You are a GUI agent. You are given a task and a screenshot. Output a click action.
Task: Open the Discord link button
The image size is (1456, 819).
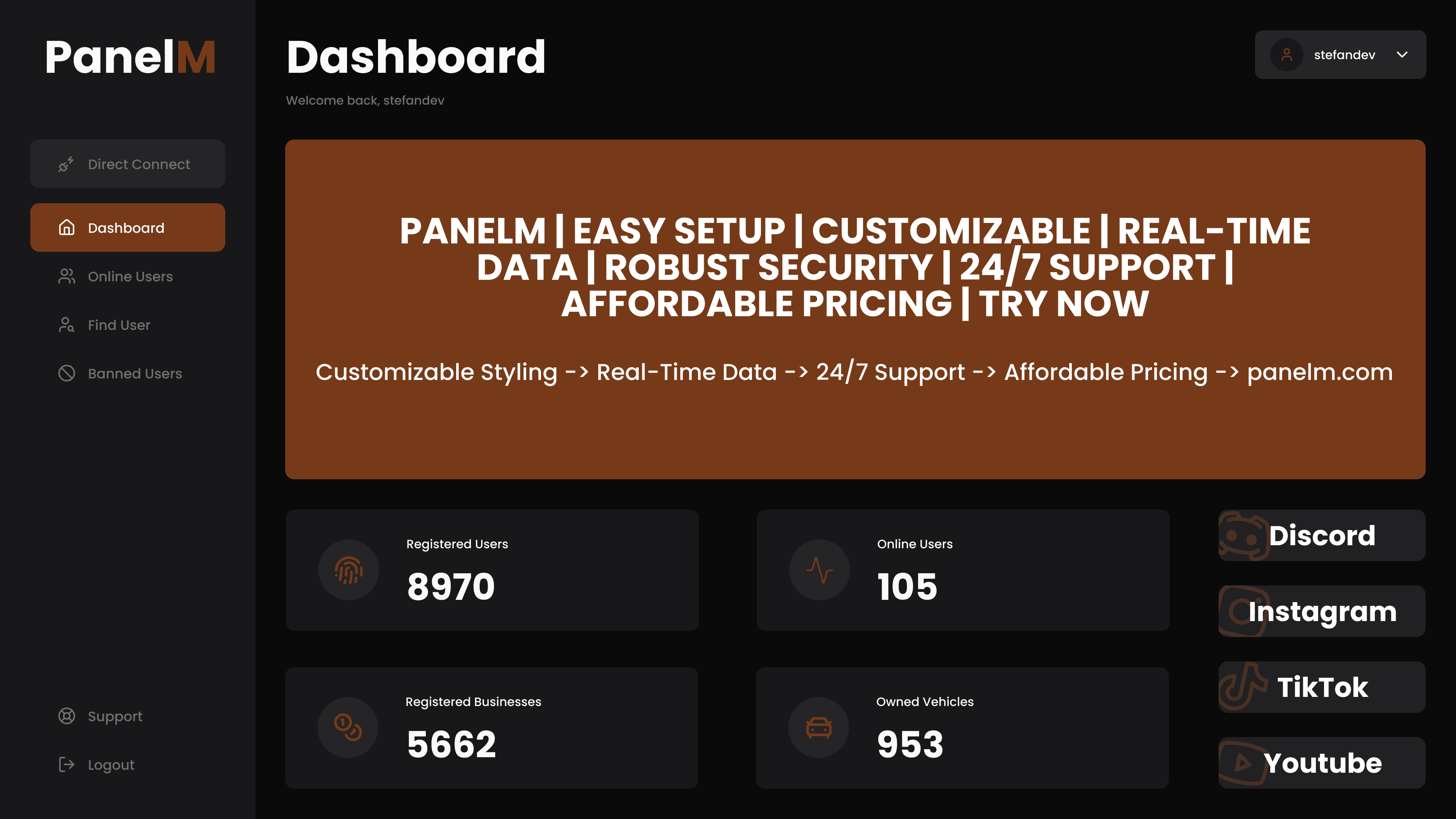pyautogui.click(x=1322, y=535)
